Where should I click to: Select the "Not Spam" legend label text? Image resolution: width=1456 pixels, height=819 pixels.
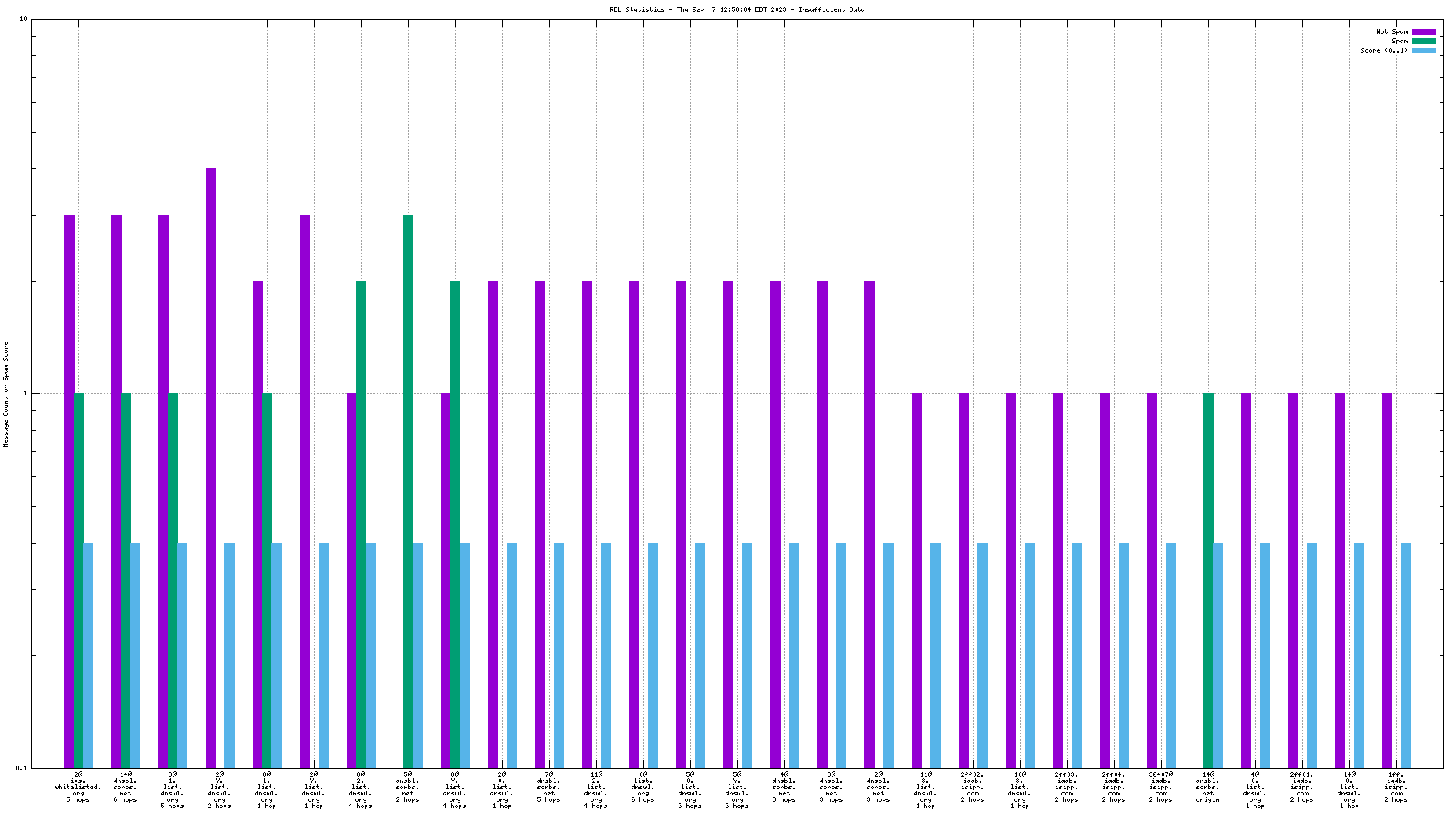click(x=1392, y=32)
